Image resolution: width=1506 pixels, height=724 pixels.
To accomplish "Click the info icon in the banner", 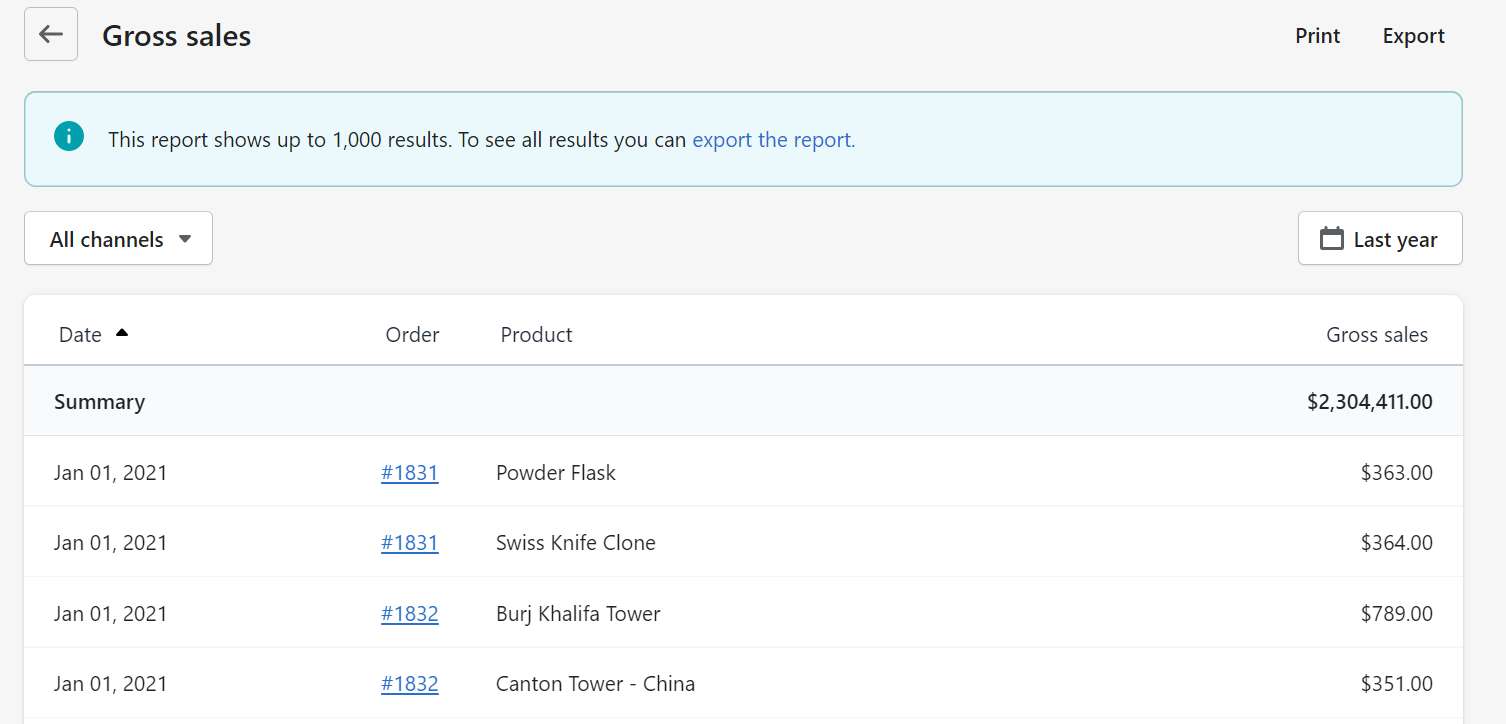I will coord(69,136).
